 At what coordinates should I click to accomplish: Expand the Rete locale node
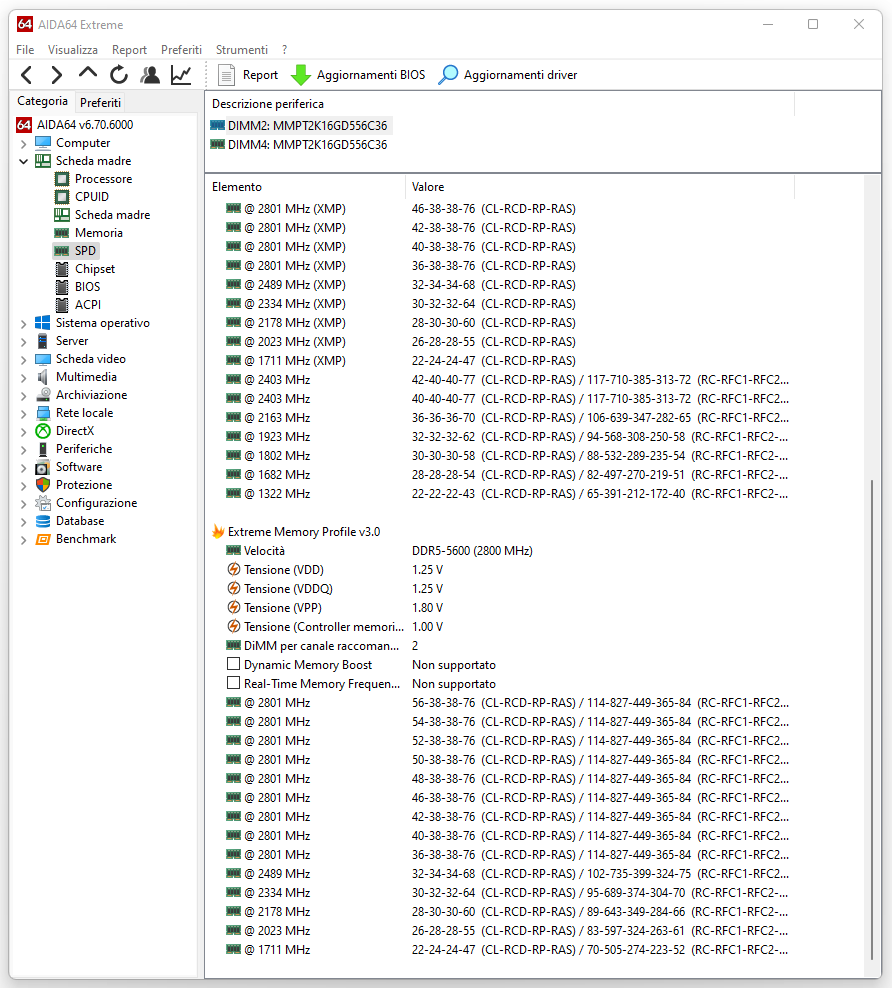23,414
